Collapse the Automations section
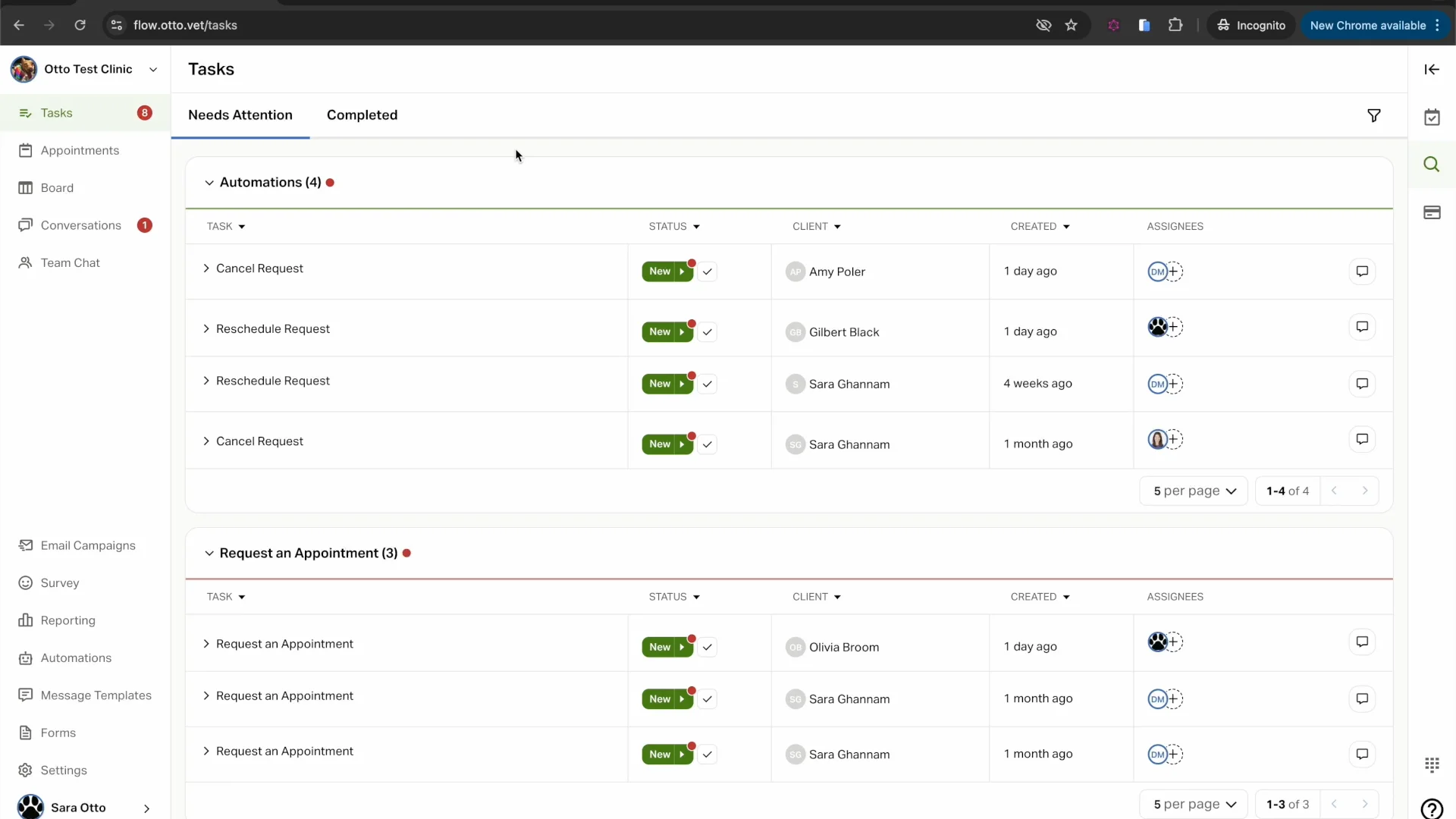 [208, 182]
